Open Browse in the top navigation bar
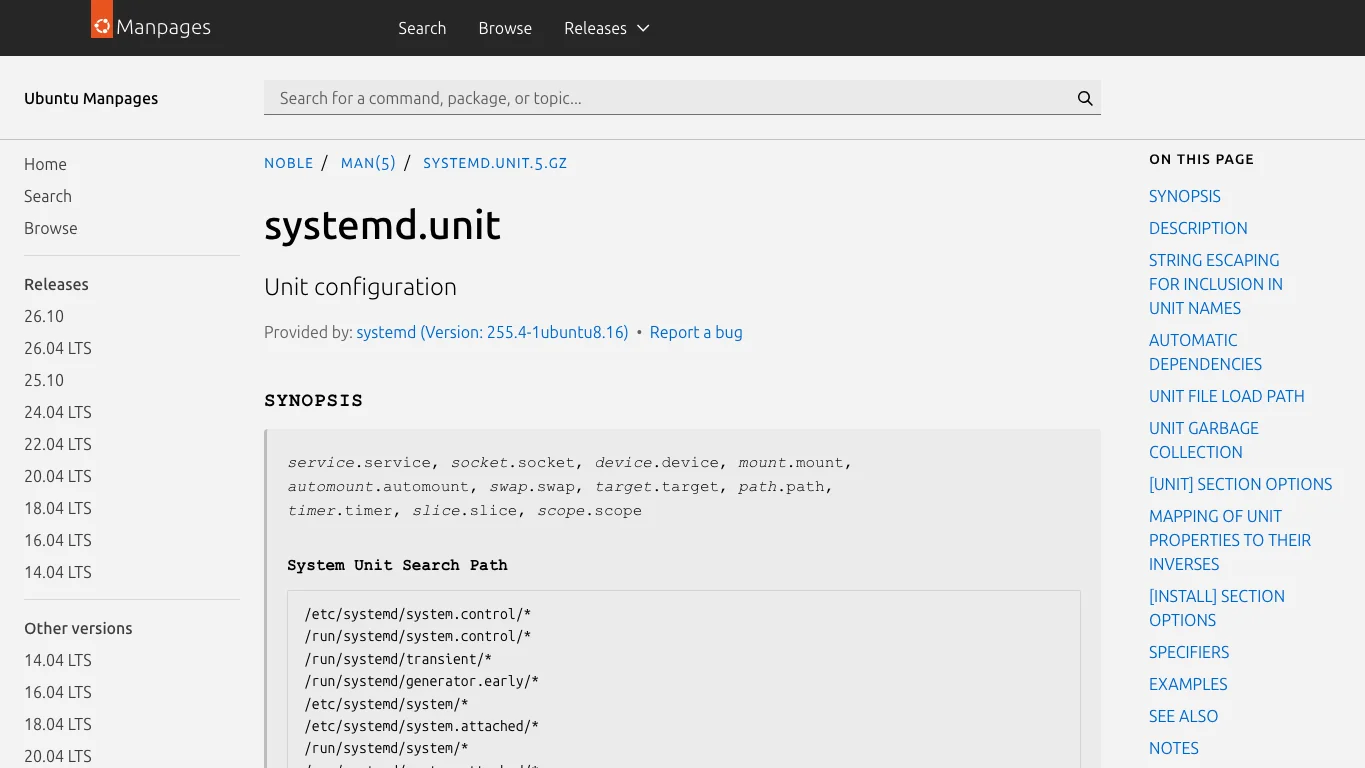 (x=505, y=28)
